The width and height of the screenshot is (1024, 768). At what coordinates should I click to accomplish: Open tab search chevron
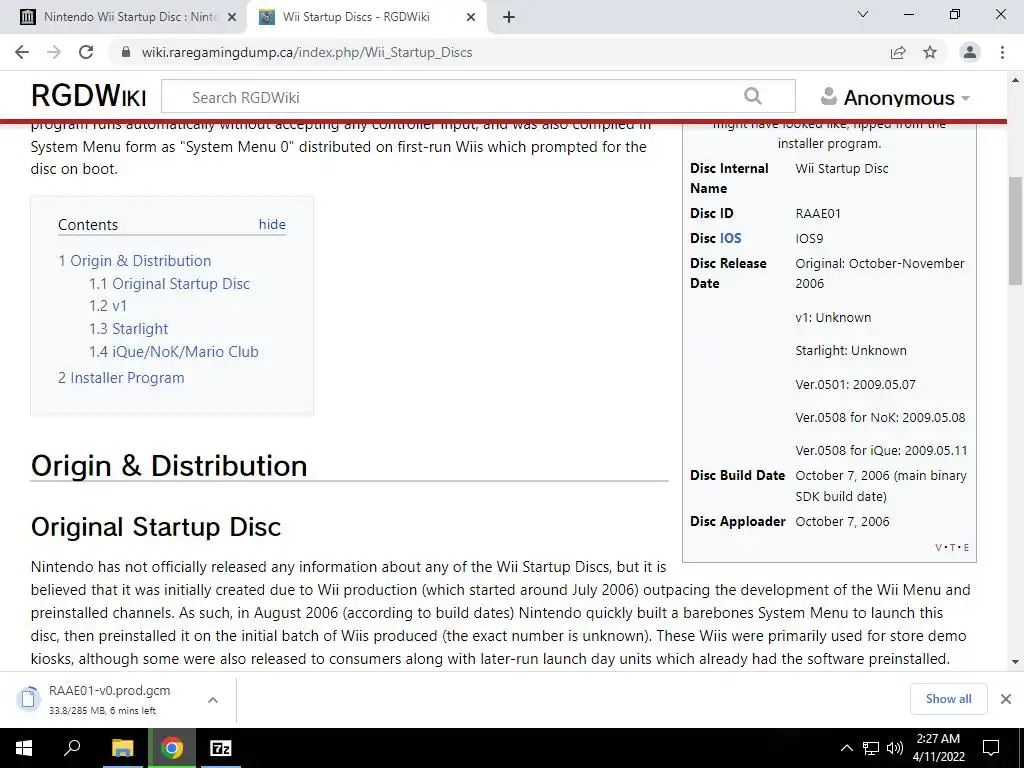tap(863, 14)
